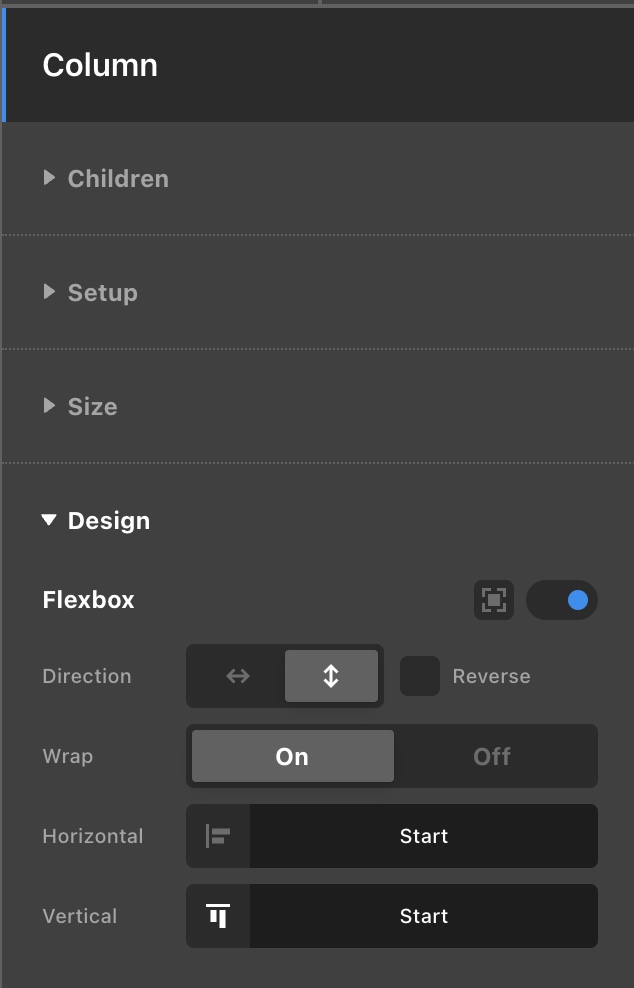Click the Horizontal align-start icon
Viewport: 634px width, 988px height.
coord(218,836)
